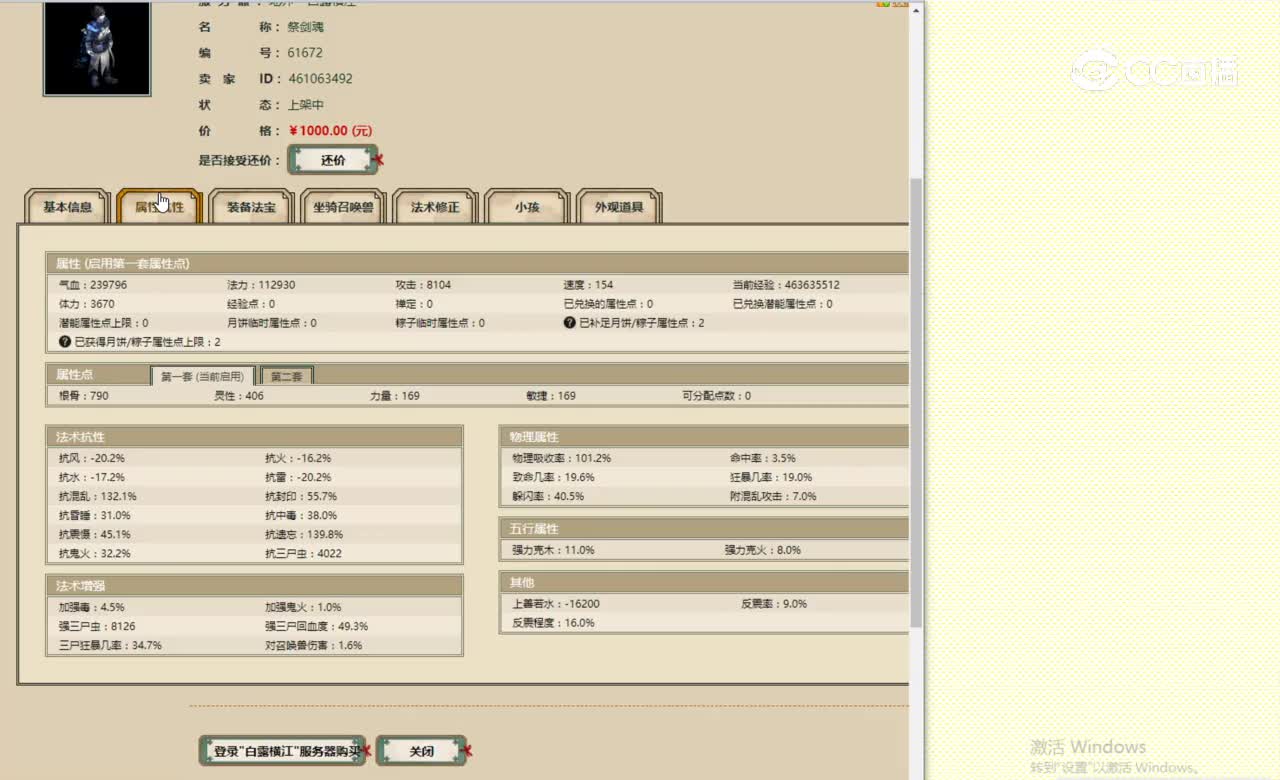Click the 攻击：8104 value
The height and width of the screenshot is (780, 1280).
click(x=423, y=285)
